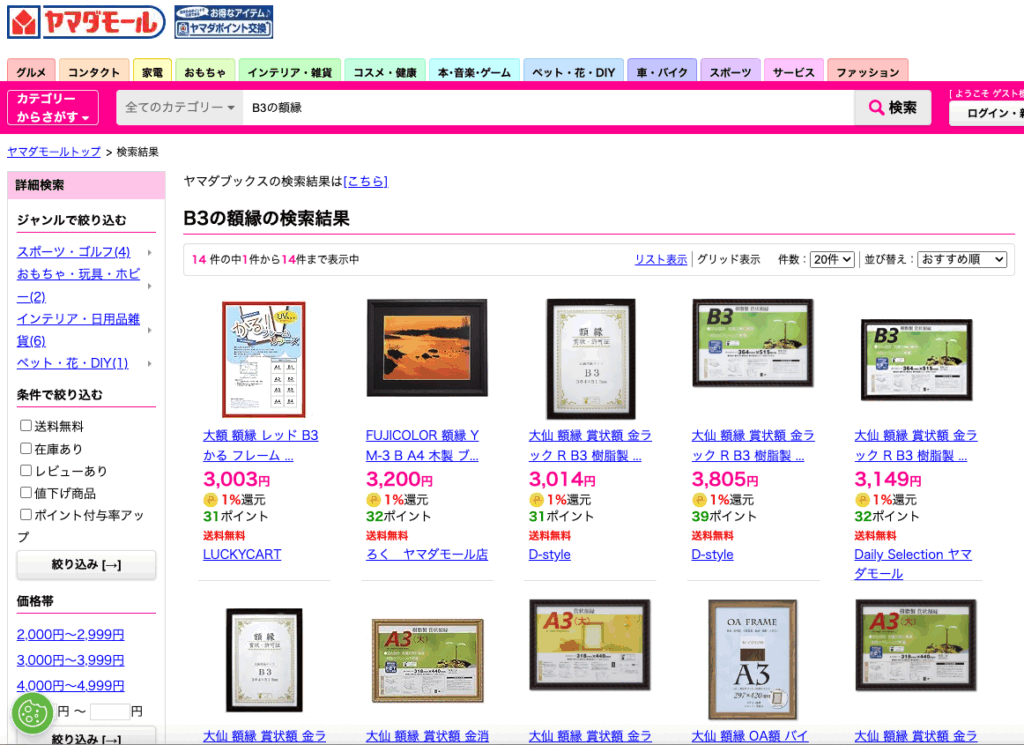Open product image of 大額 額縁 レッド B3

(x=264, y=359)
